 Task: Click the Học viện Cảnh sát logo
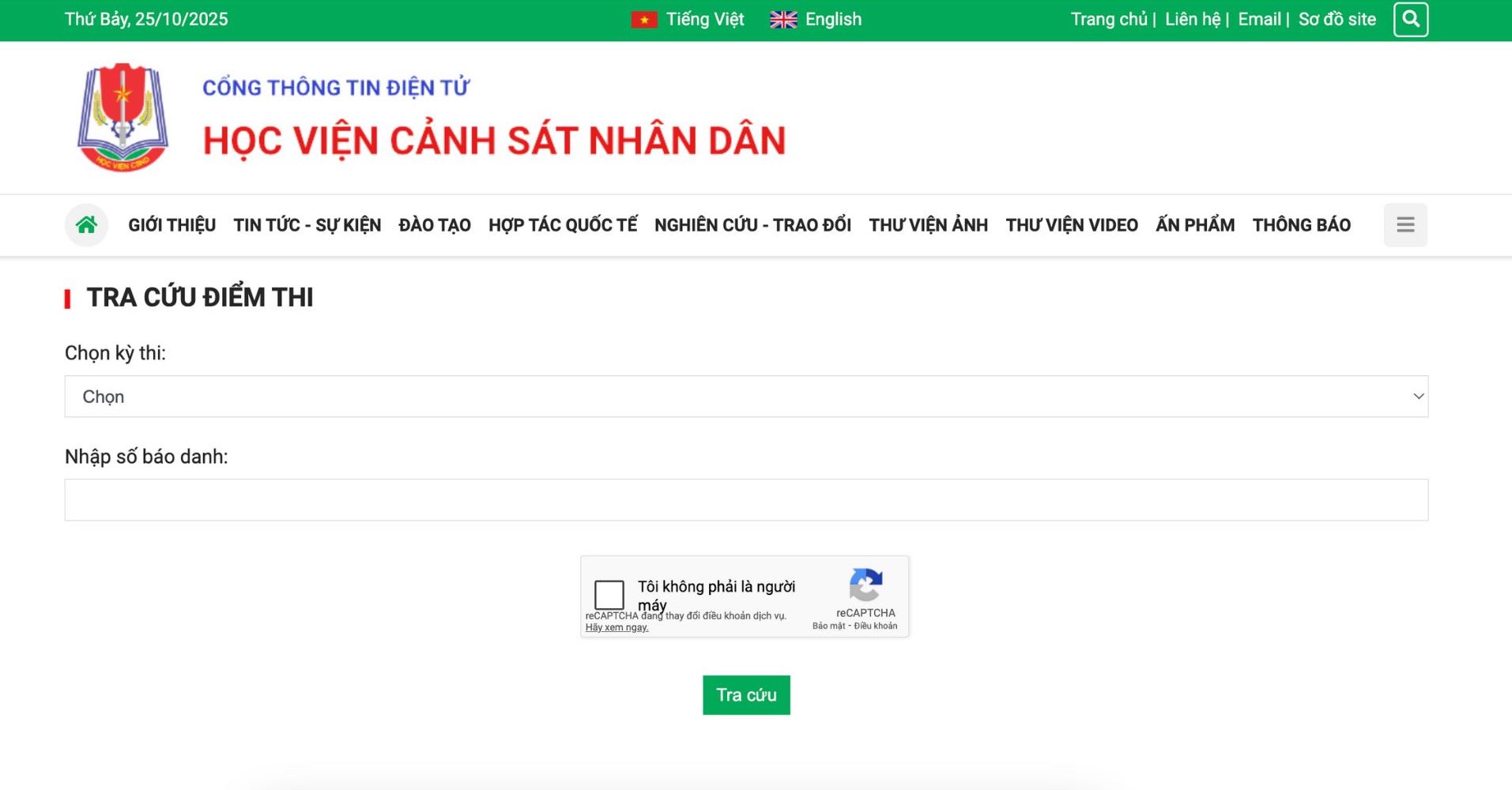[x=123, y=118]
